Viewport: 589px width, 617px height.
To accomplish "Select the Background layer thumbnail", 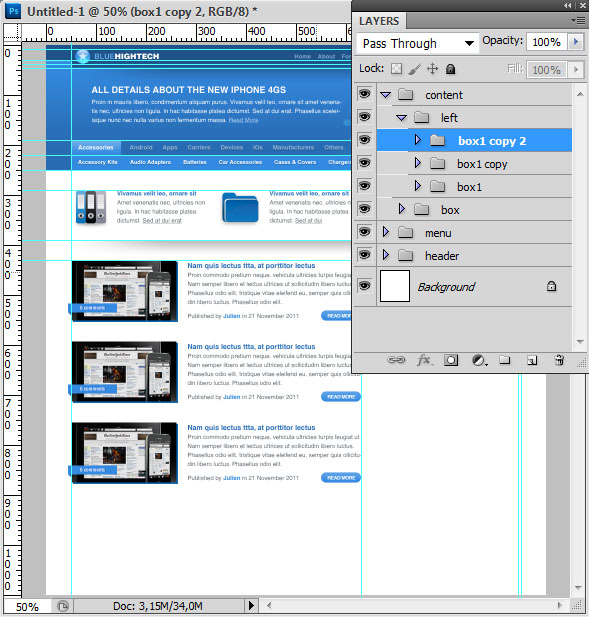I will pyautogui.click(x=395, y=286).
